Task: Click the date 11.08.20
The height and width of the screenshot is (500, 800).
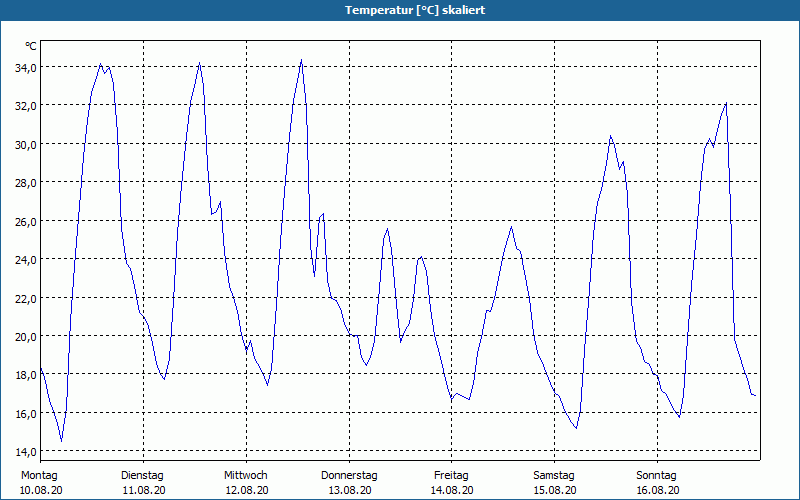Action: coord(144,491)
